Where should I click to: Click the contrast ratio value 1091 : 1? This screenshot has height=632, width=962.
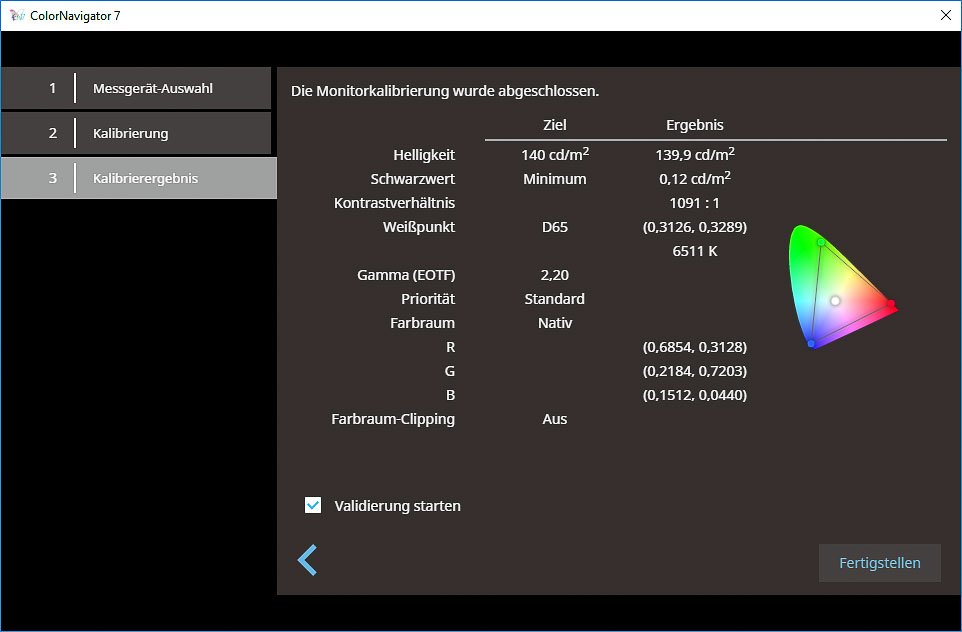pos(694,203)
